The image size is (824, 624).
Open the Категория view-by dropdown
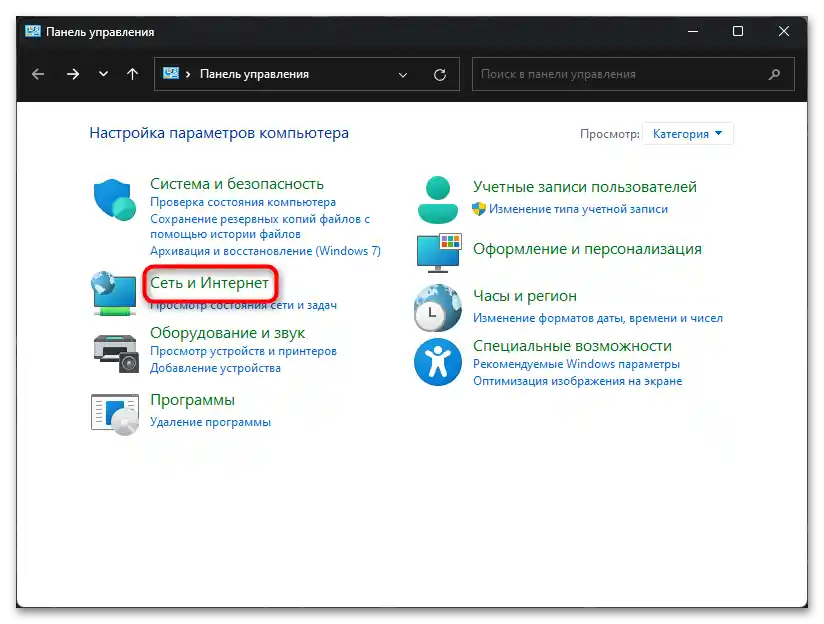pyautogui.click(x=687, y=134)
